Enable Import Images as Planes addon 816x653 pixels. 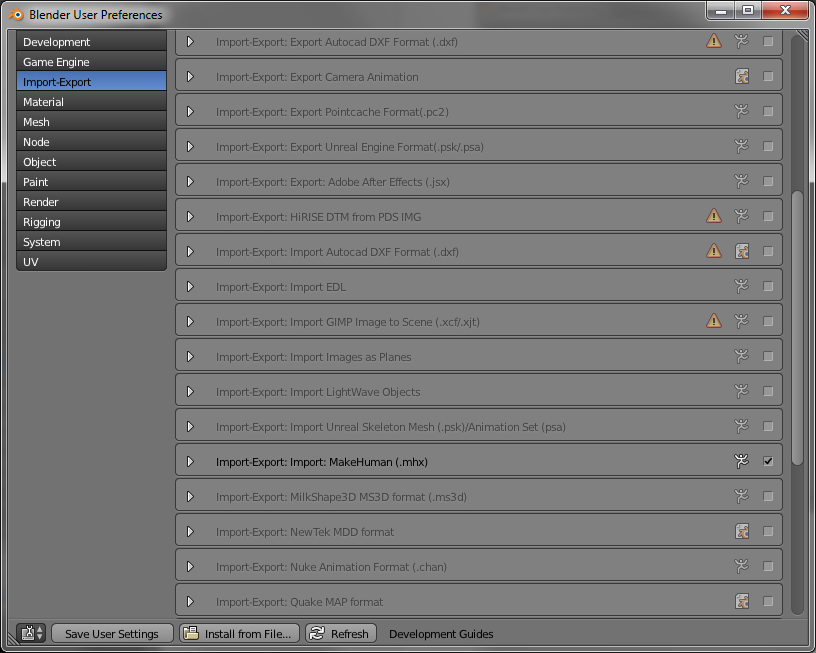tap(768, 356)
